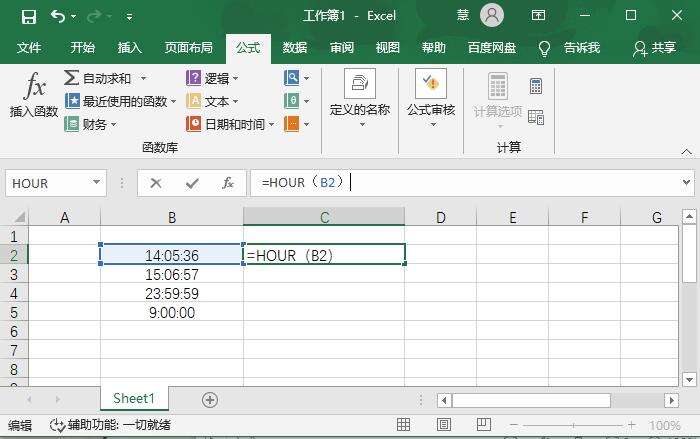
Task: Add a new sheet with plus button
Action: point(210,400)
